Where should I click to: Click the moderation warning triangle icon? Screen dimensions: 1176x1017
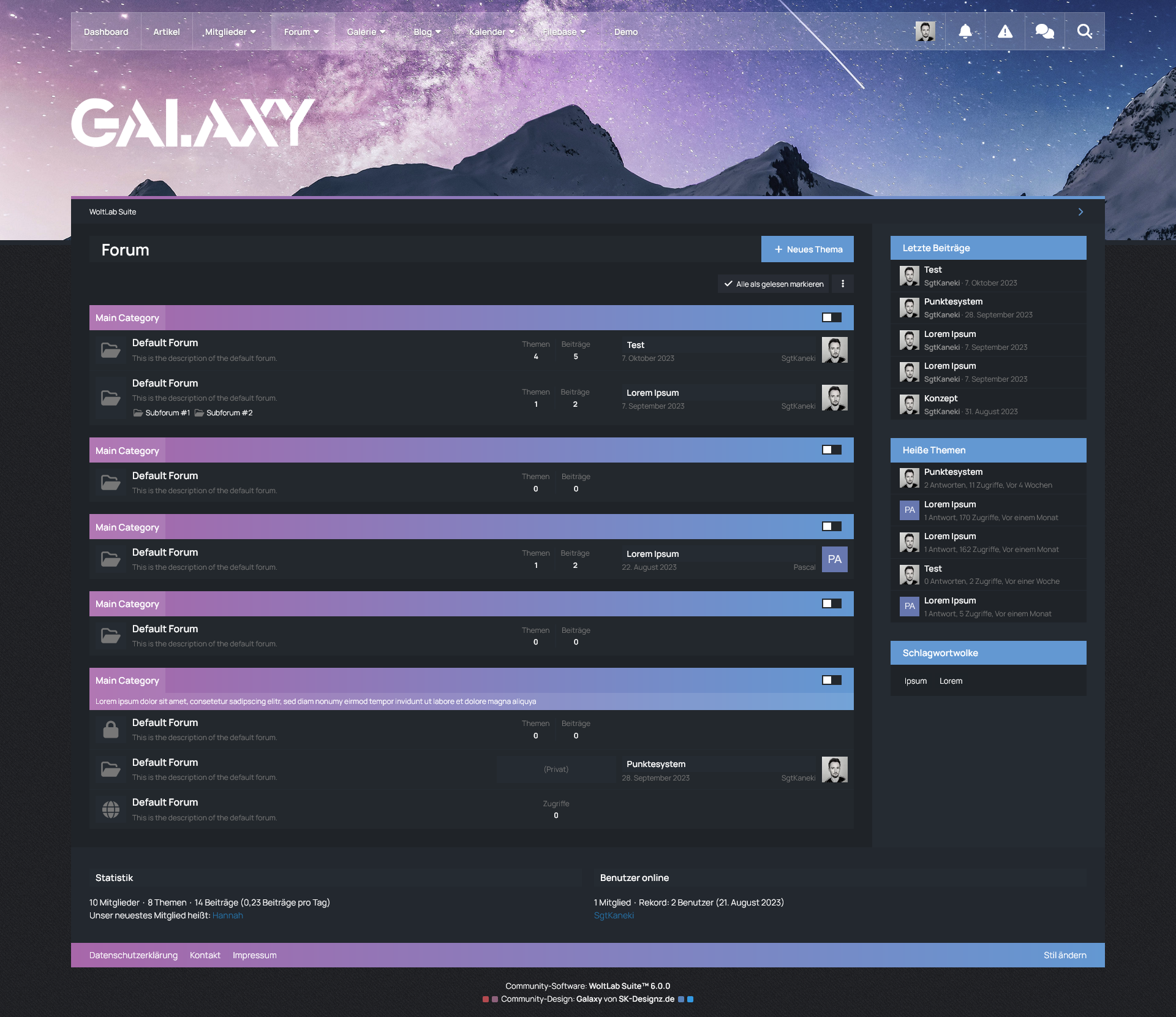[x=1005, y=31]
